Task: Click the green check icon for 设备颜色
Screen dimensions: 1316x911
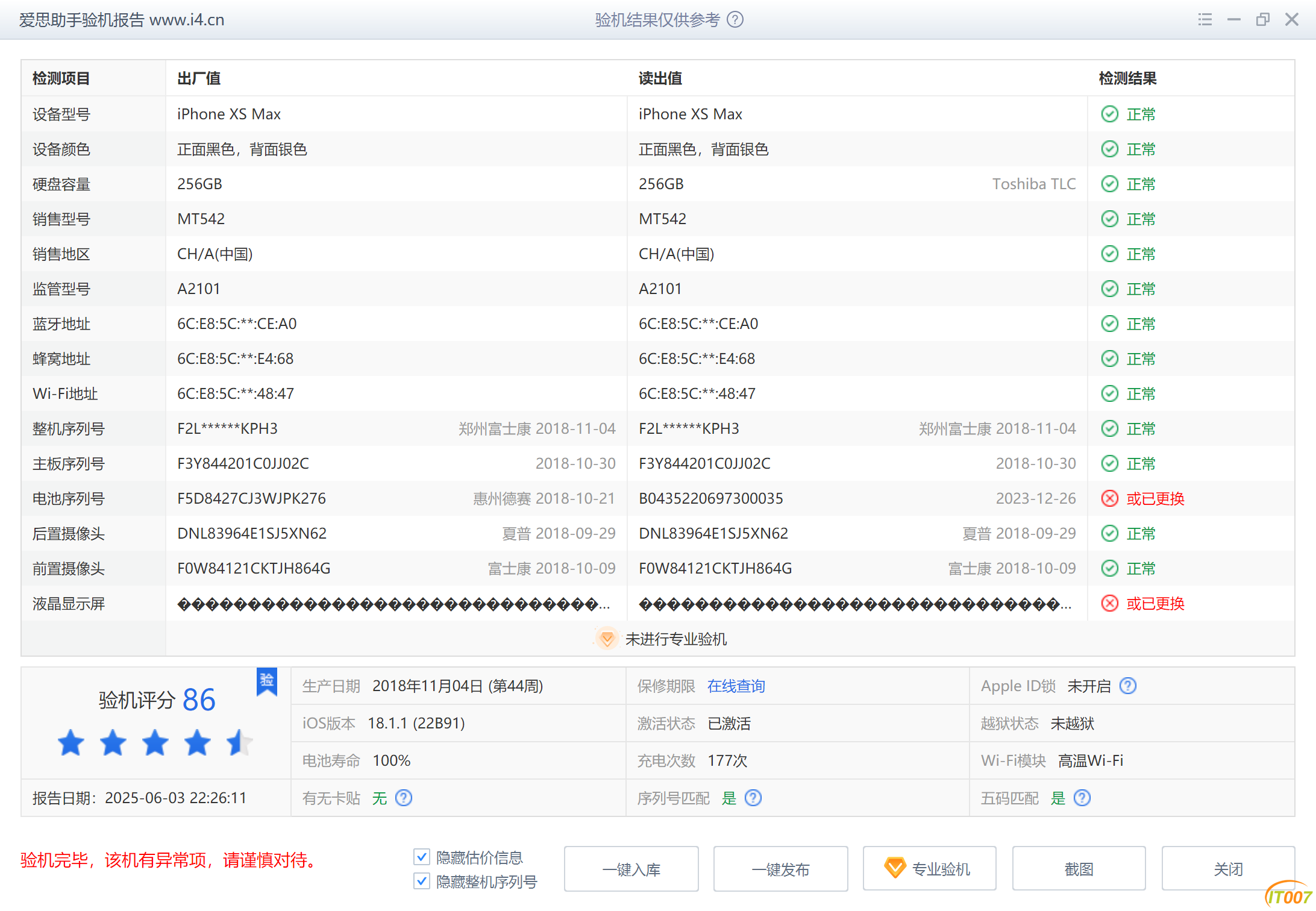Action: click(1110, 149)
